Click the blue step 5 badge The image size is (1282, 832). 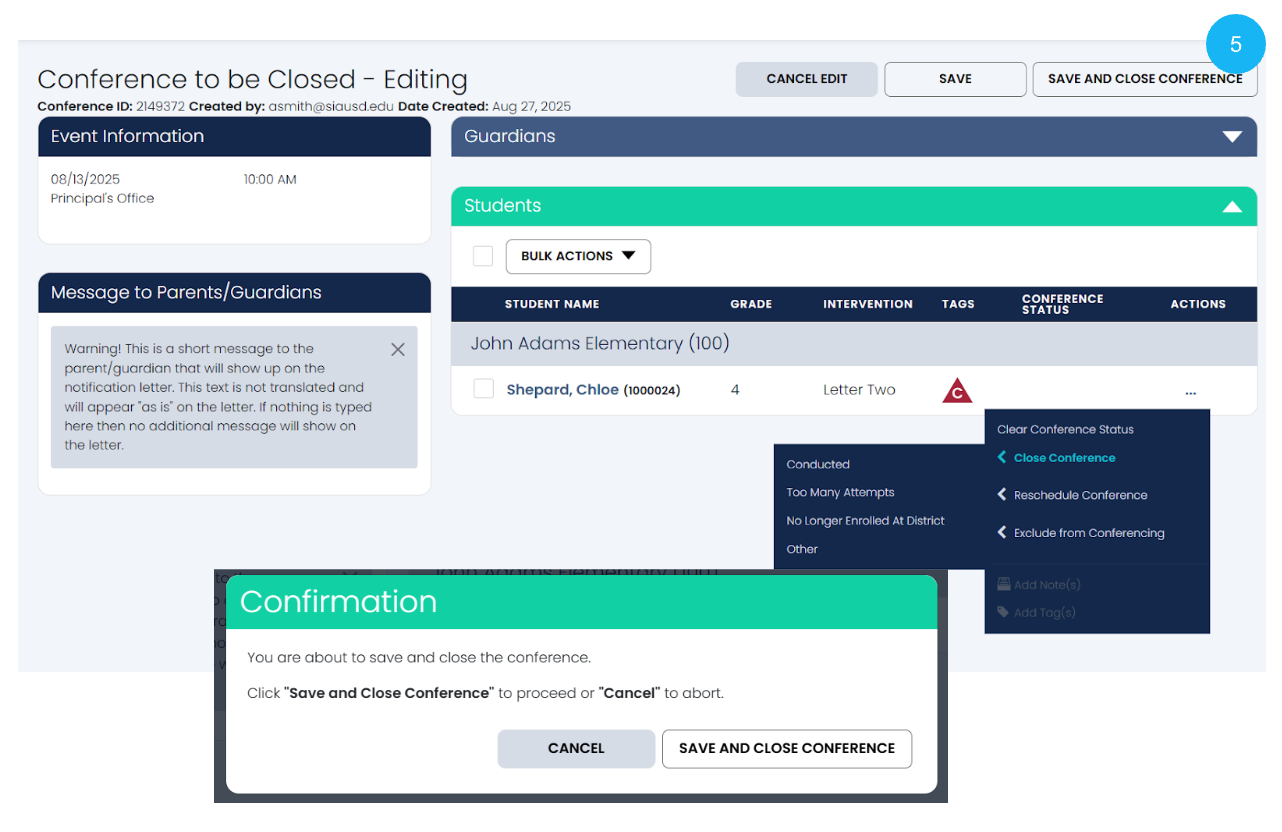point(1236,45)
